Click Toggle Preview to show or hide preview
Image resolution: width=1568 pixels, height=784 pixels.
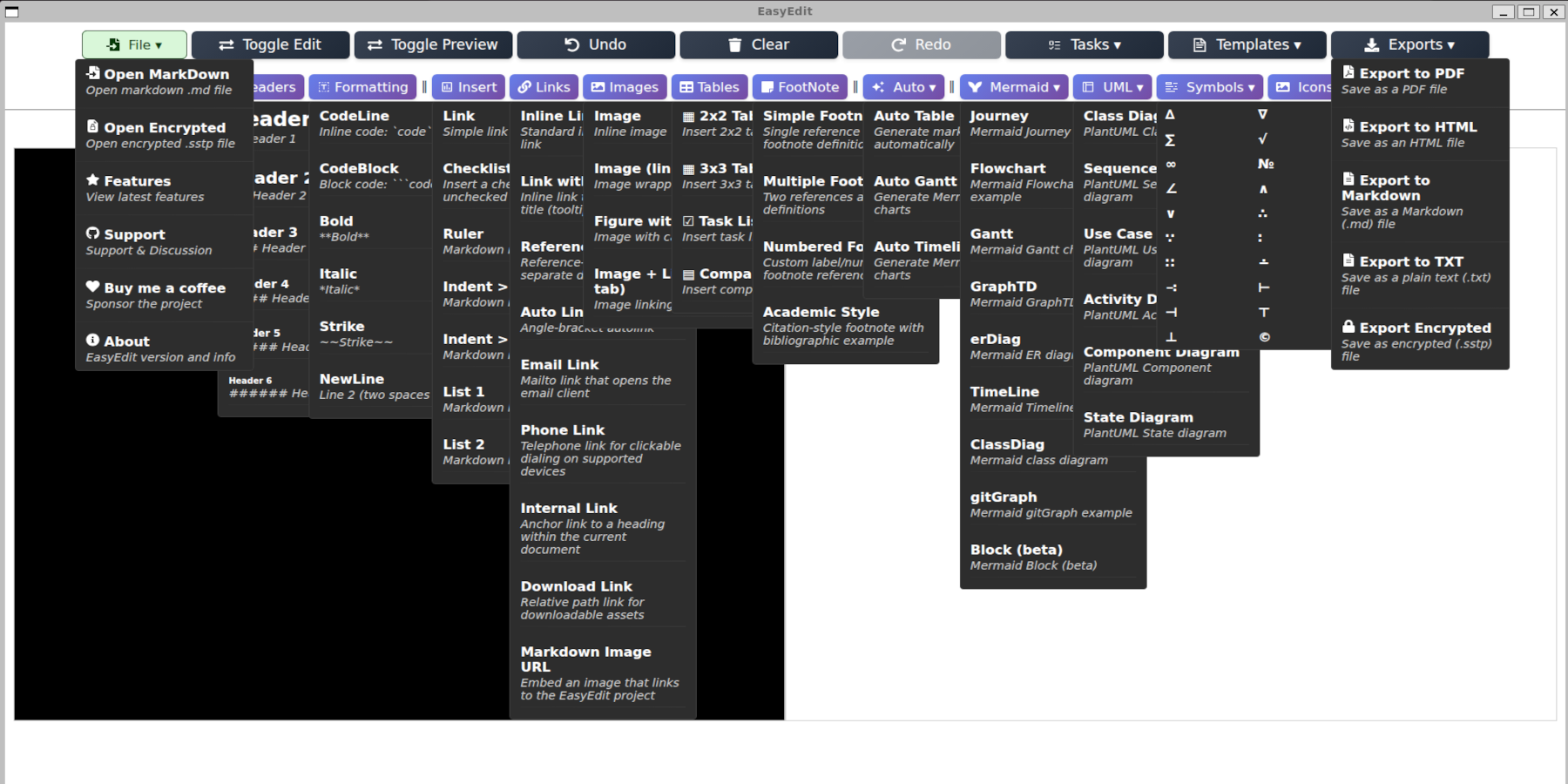pyautogui.click(x=433, y=44)
